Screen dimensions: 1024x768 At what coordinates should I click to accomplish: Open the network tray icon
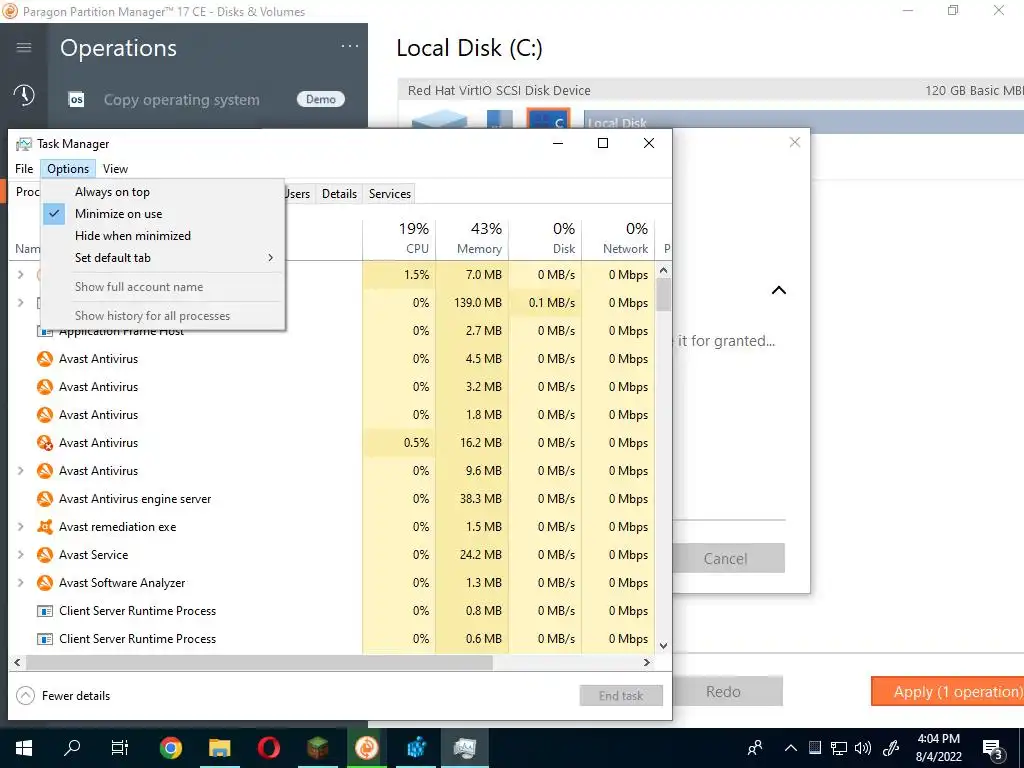coord(839,748)
